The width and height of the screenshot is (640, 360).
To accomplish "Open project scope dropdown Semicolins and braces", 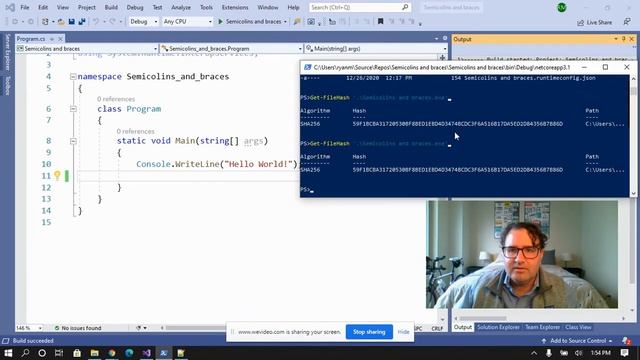I will click(x=87, y=49).
